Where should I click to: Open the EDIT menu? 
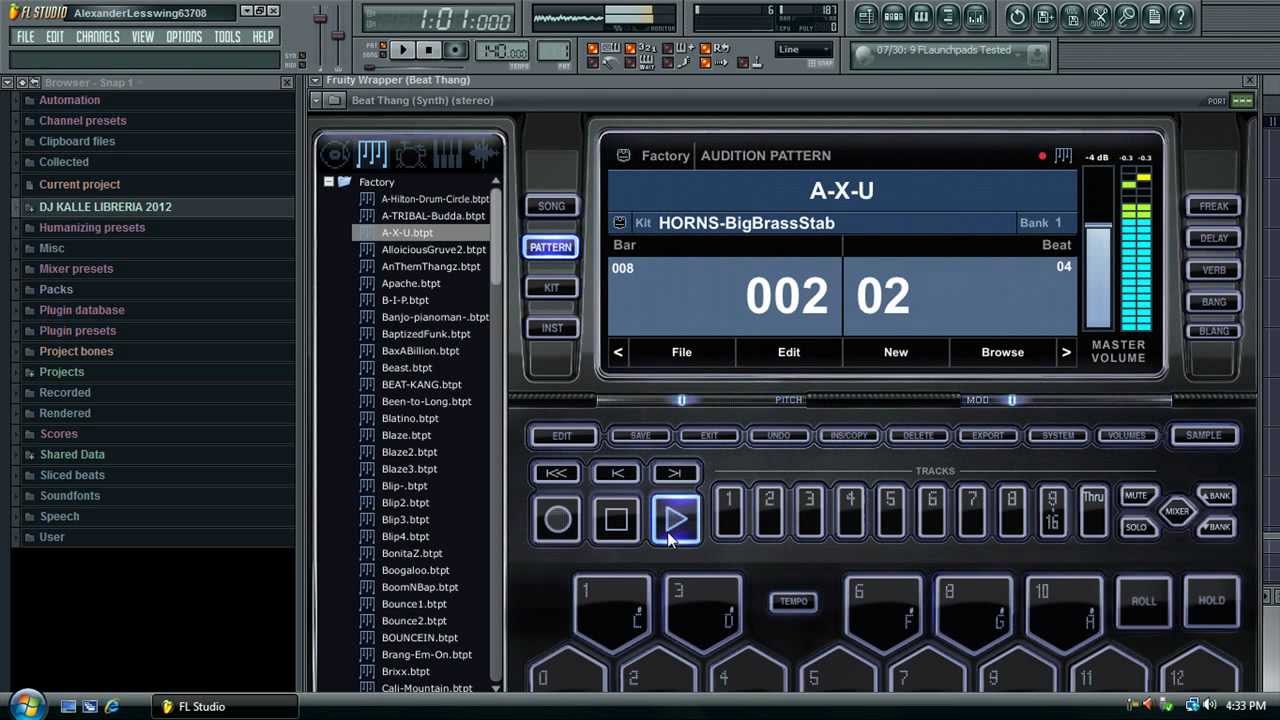point(55,37)
